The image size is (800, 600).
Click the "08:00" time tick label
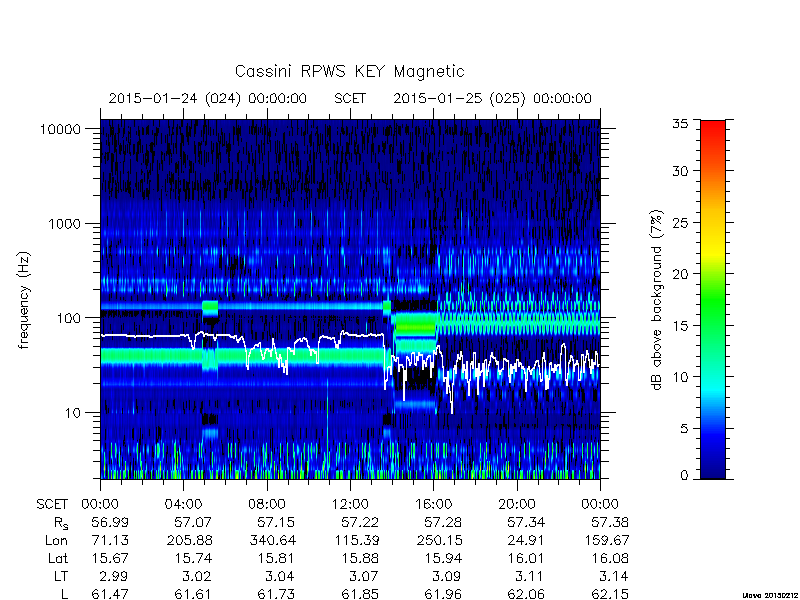(267, 505)
